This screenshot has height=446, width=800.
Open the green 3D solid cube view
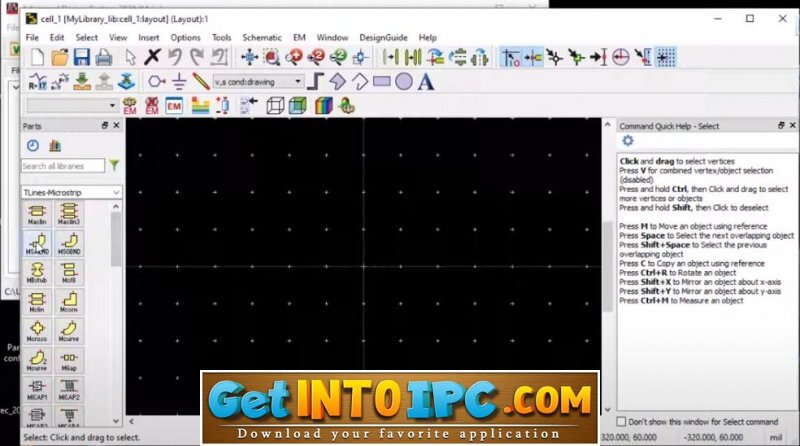[297, 106]
